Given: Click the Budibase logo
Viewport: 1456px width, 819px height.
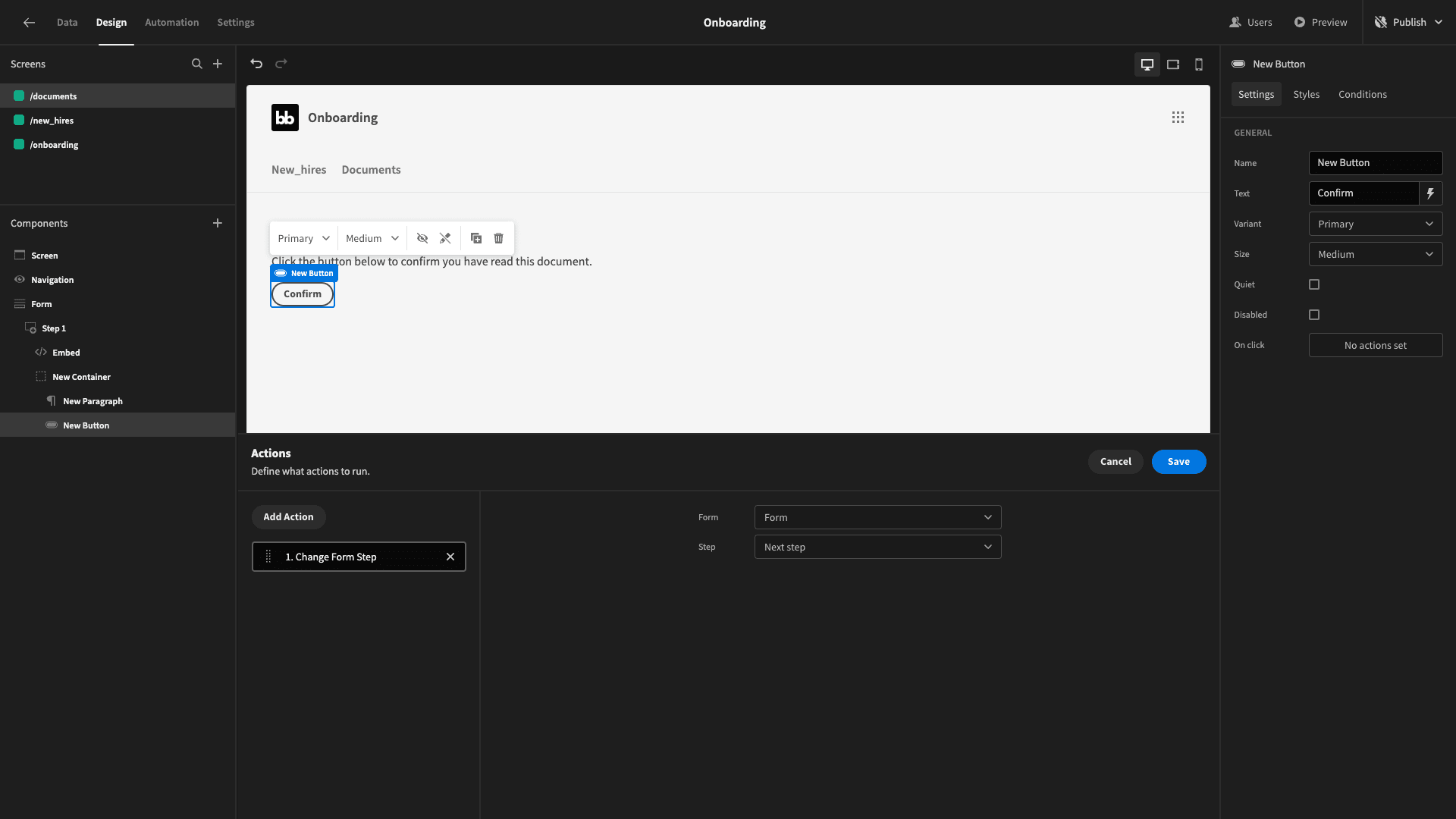Looking at the screenshot, I should tap(285, 118).
